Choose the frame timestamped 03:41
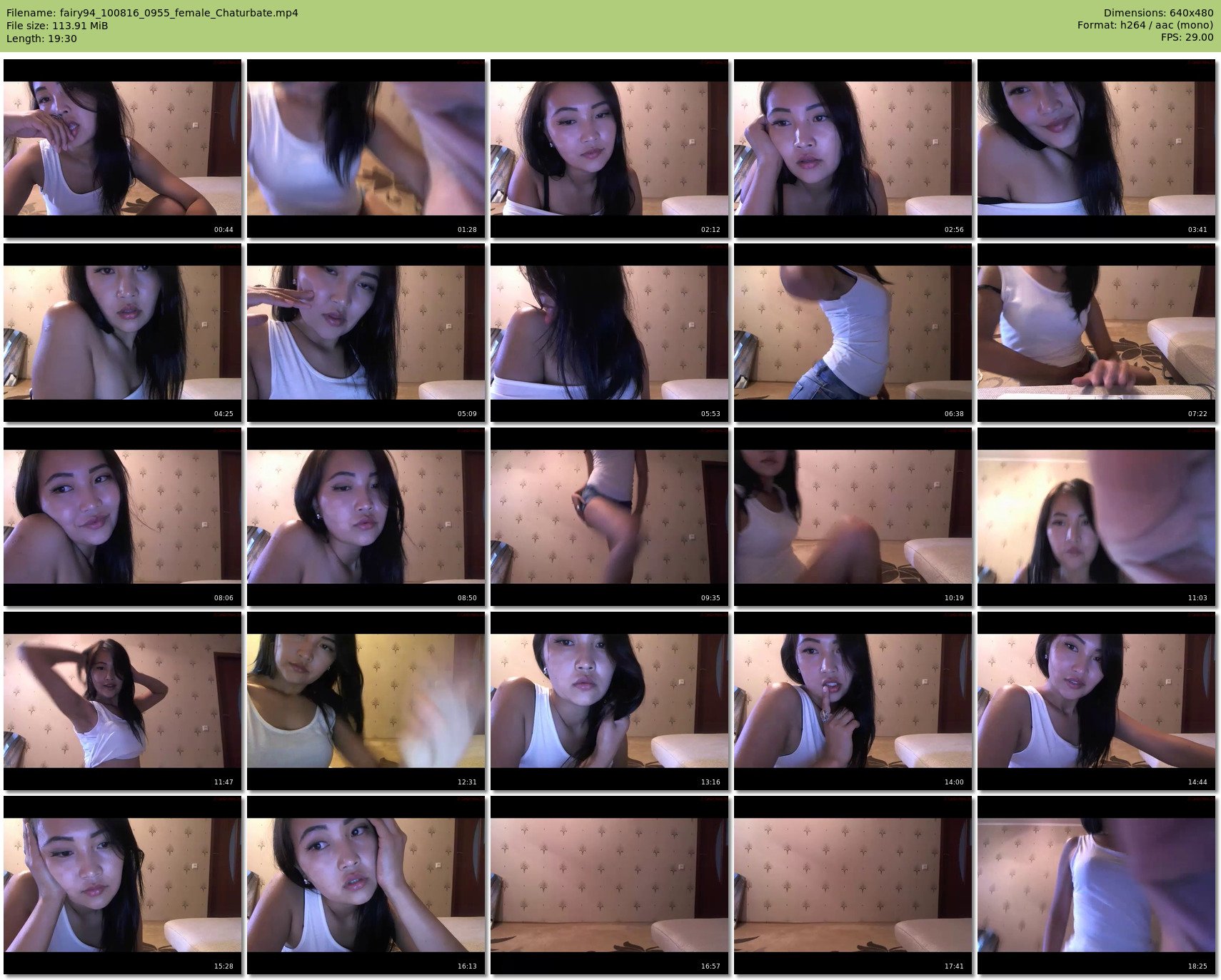Image resolution: width=1221 pixels, height=980 pixels. [1096, 148]
